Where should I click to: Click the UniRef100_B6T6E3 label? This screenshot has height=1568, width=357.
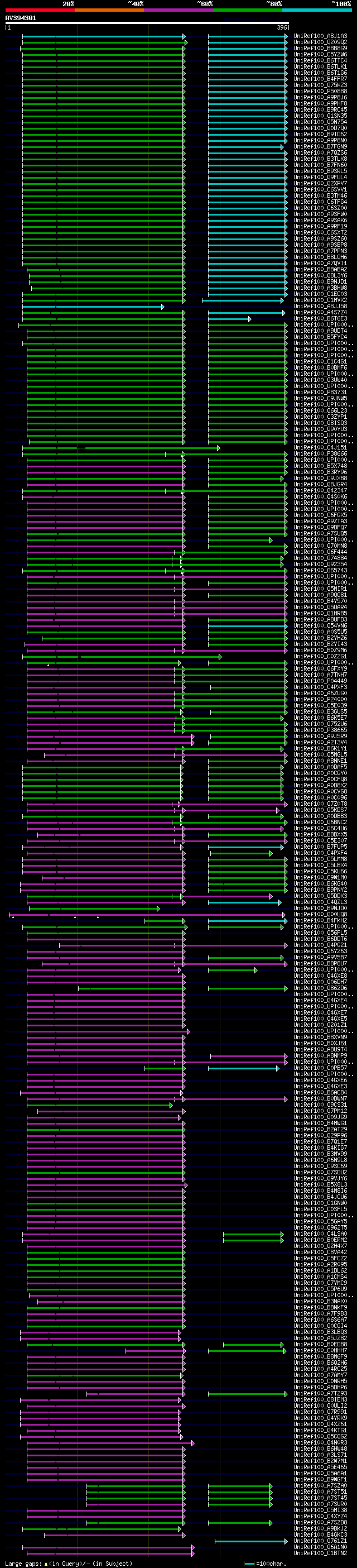pyautogui.click(x=321, y=318)
